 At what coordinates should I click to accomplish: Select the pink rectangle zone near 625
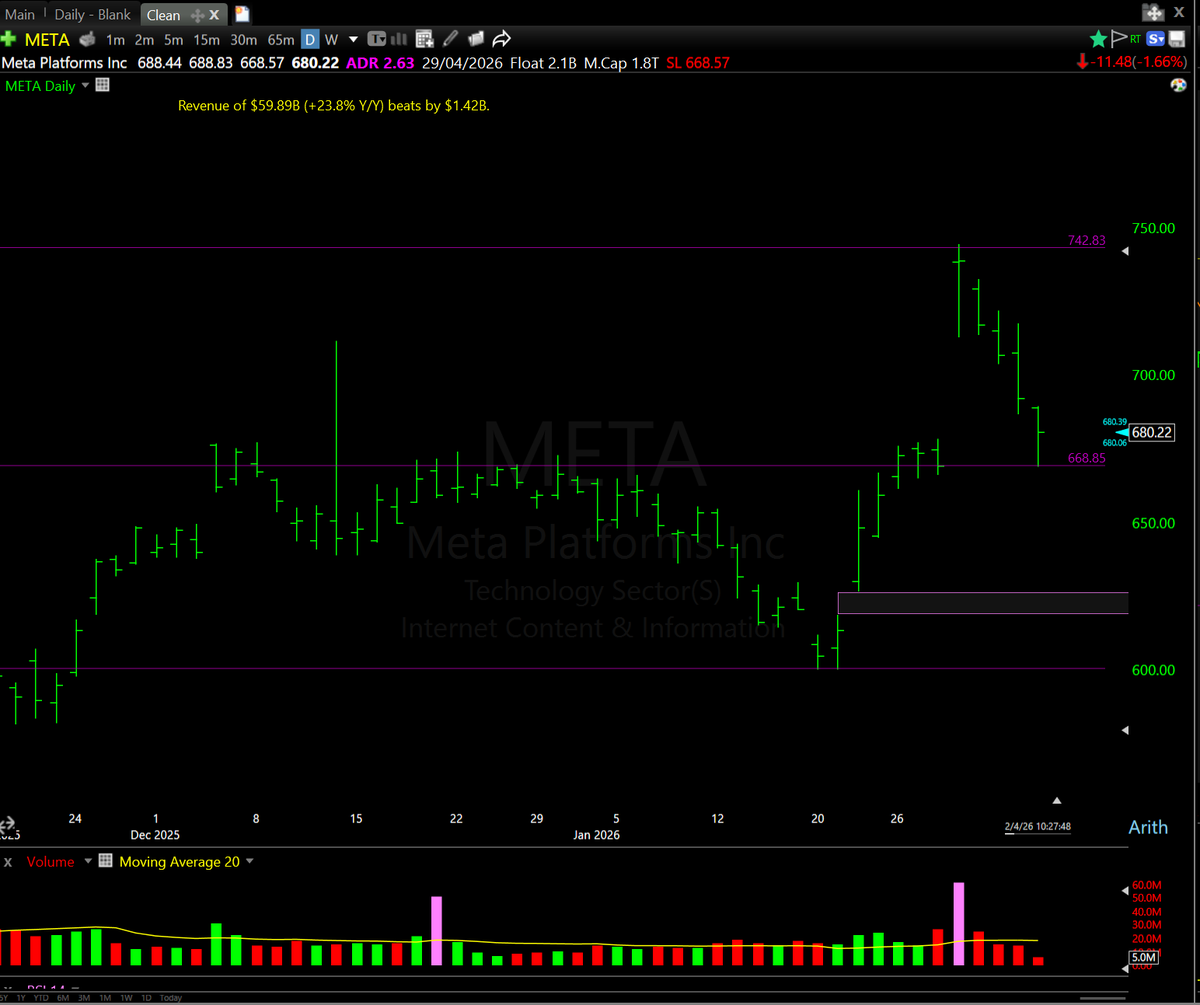point(982,603)
